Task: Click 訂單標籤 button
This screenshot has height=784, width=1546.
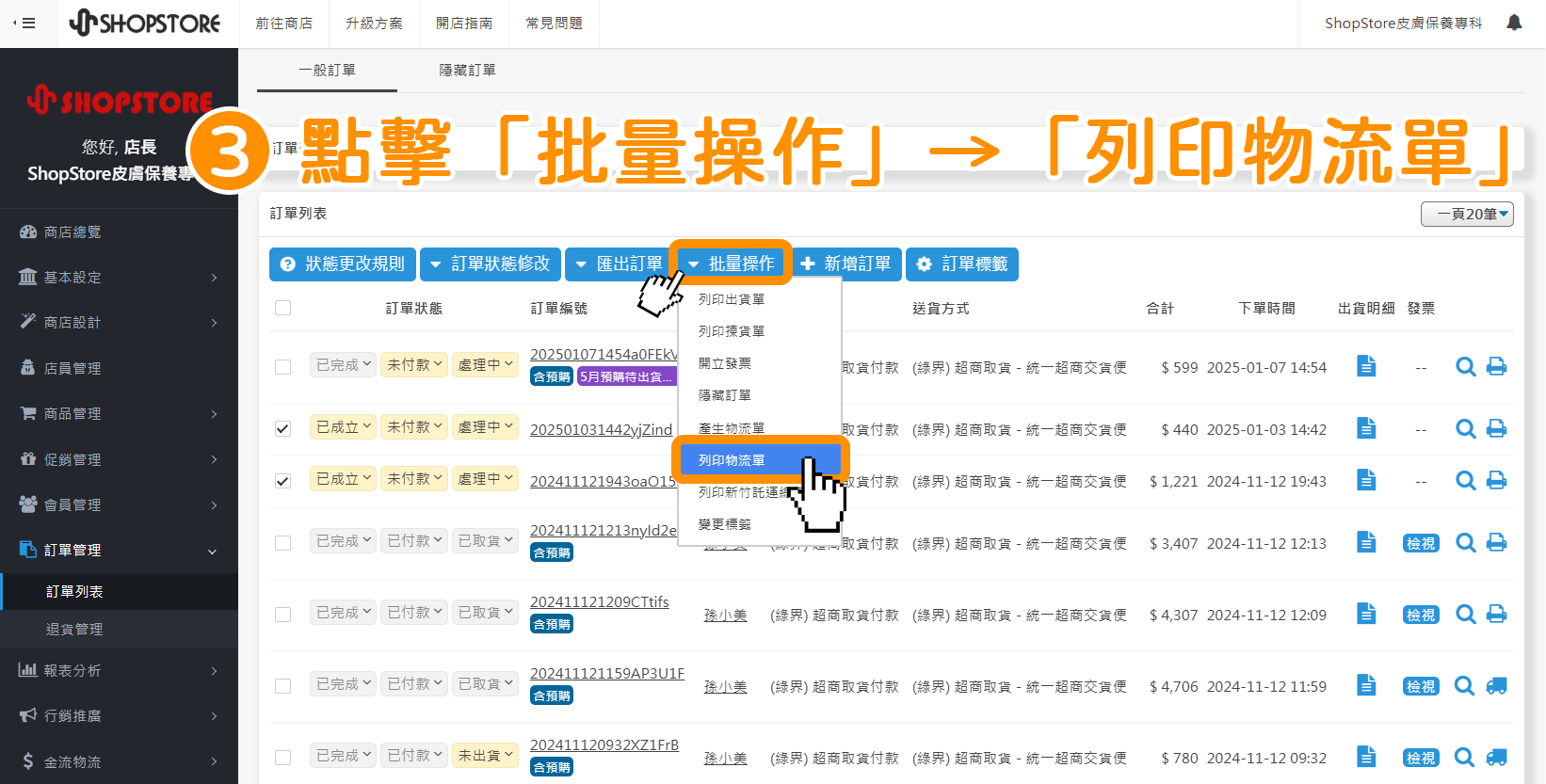Action: point(962,264)
